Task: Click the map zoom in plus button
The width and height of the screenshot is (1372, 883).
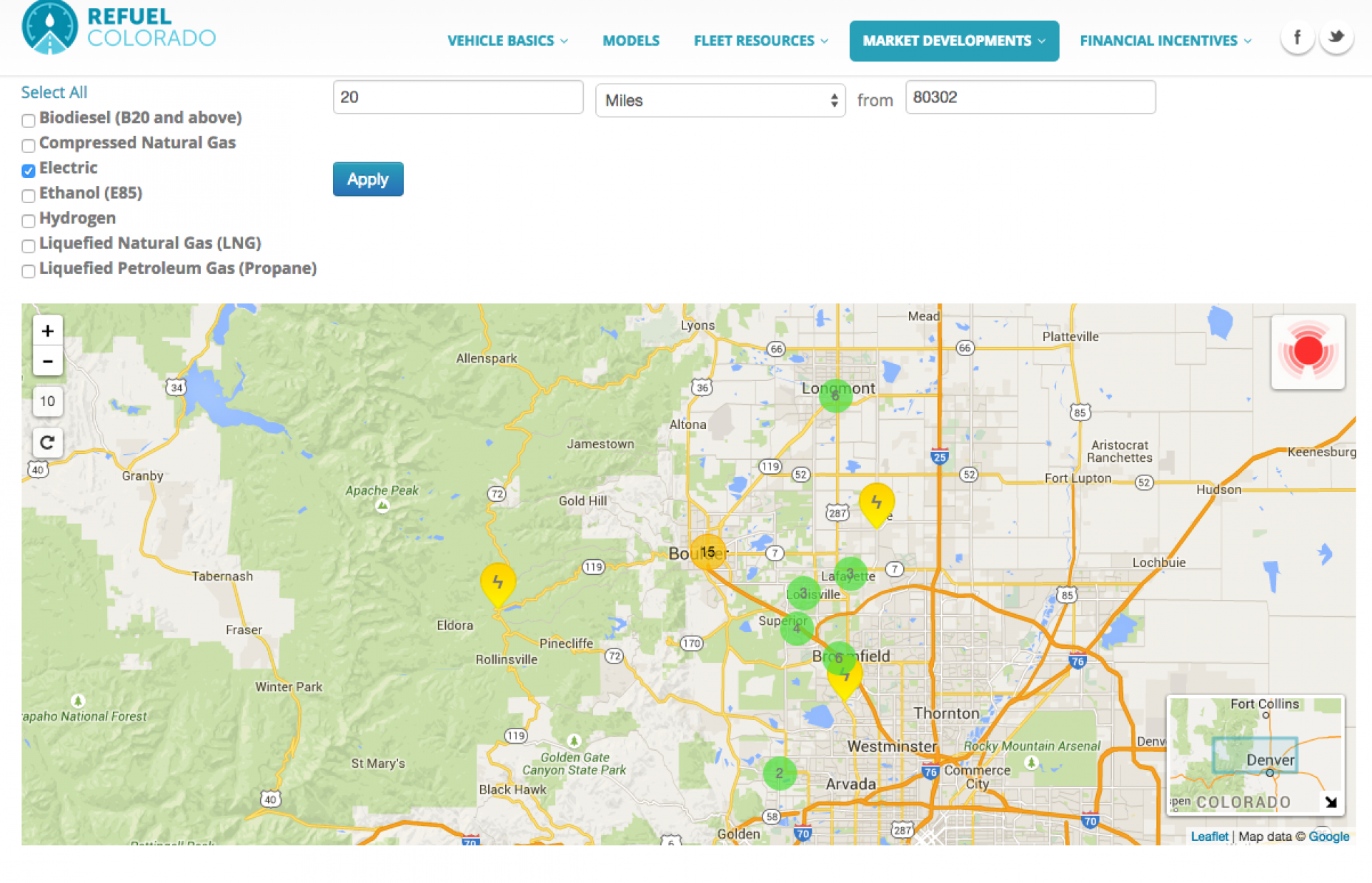Action: (47, 331)
